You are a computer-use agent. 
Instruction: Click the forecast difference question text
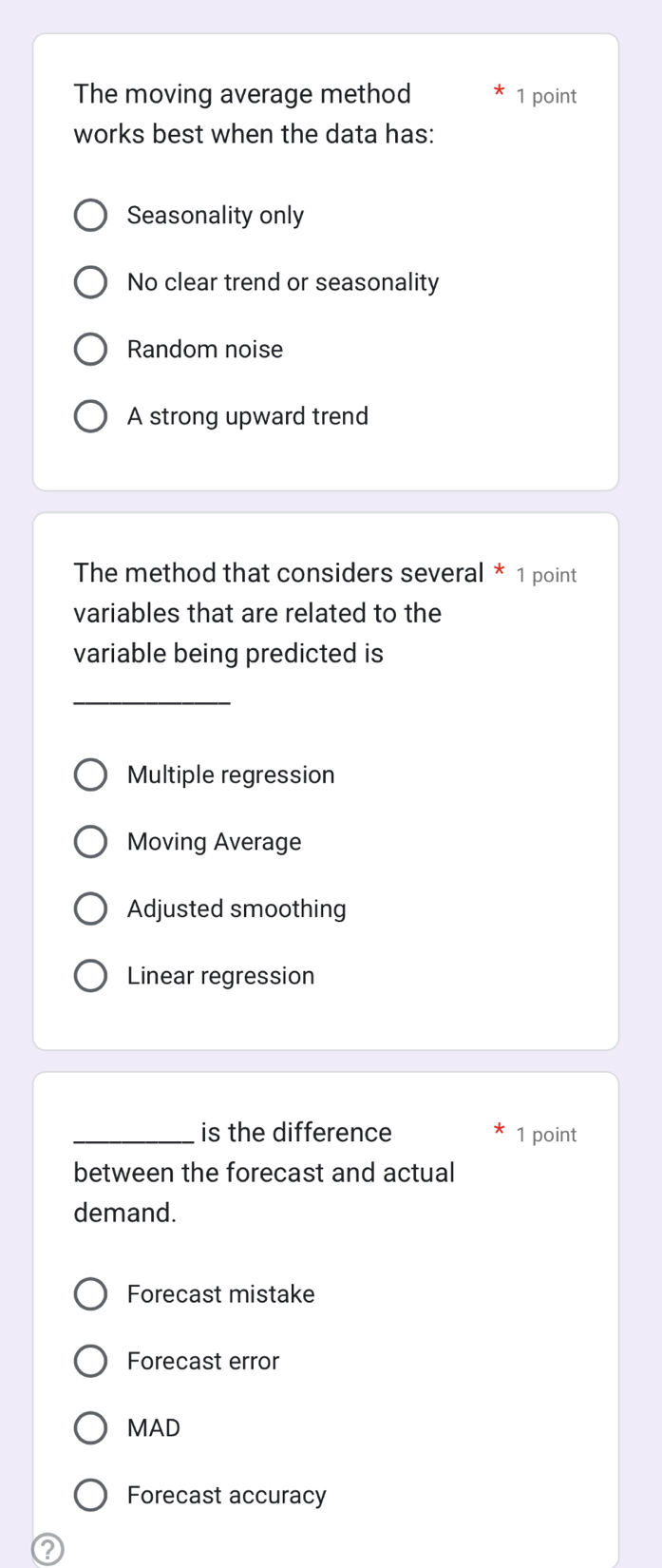(266, 1173)
